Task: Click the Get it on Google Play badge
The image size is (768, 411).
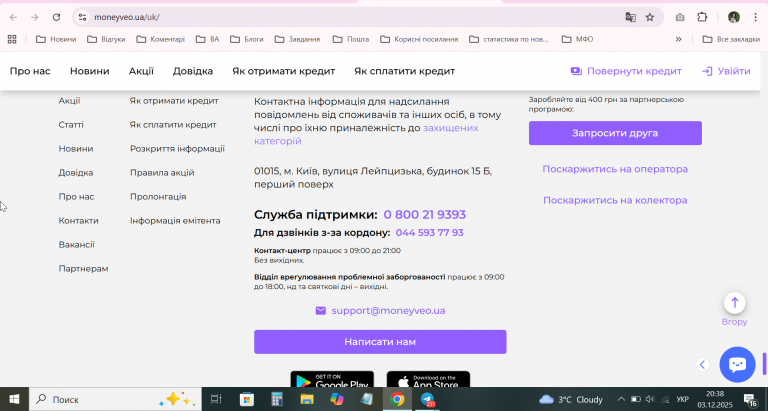Action: (x=332, y=380)
